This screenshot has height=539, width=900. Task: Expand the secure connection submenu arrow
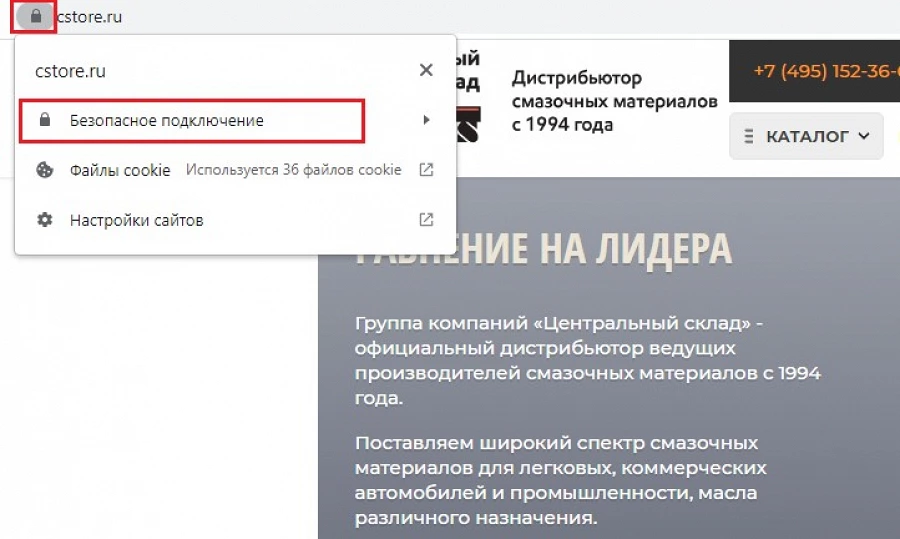tap(426, 120)
